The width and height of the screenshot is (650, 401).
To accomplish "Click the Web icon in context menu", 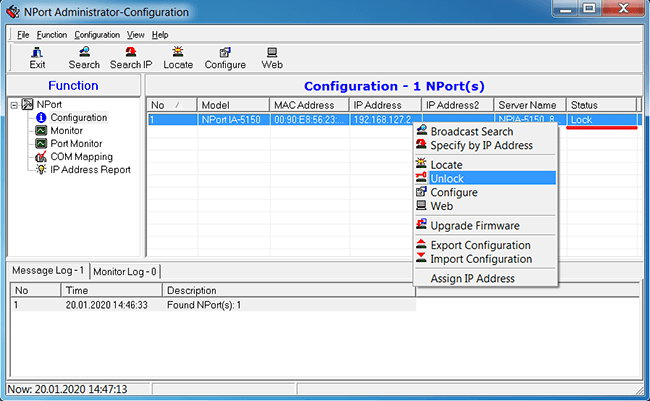I will click(x=422, y=205).
